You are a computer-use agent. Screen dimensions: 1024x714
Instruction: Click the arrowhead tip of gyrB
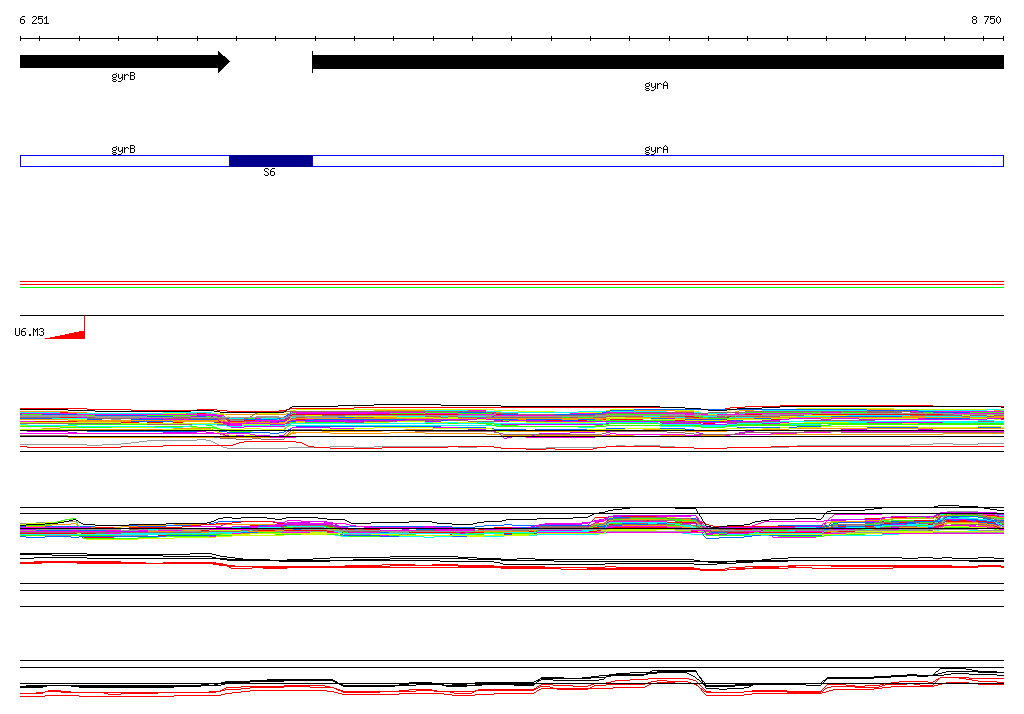pos(226,62)
